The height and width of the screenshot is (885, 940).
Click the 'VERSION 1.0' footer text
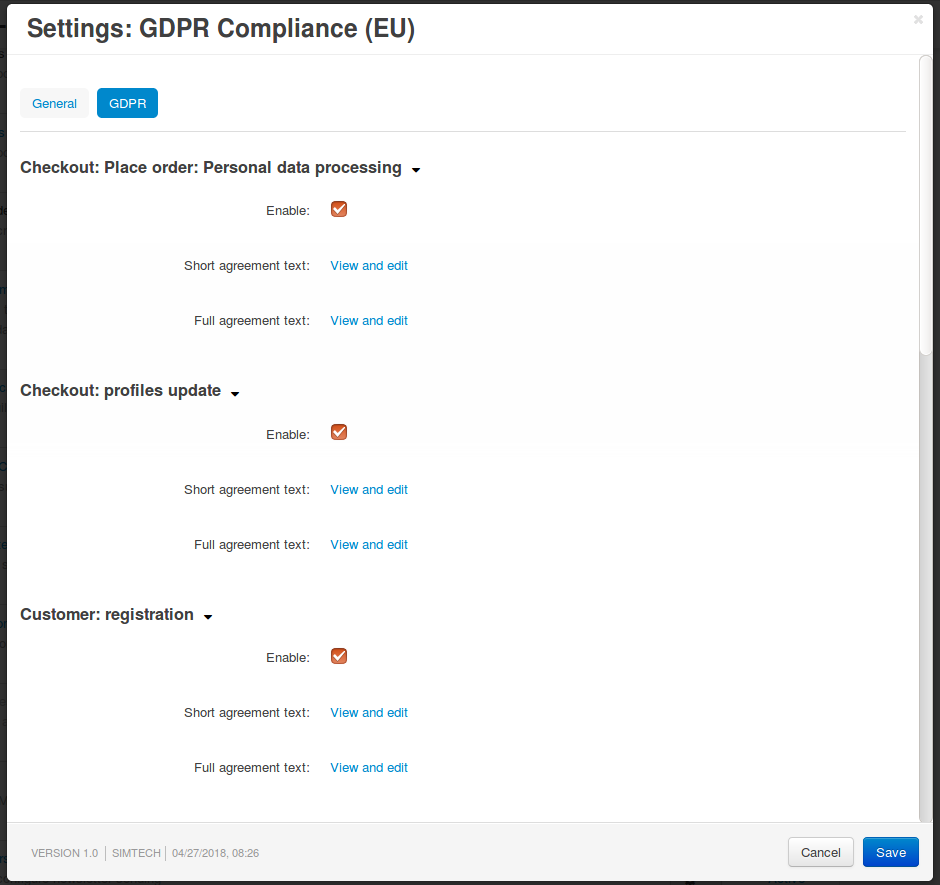64,853
